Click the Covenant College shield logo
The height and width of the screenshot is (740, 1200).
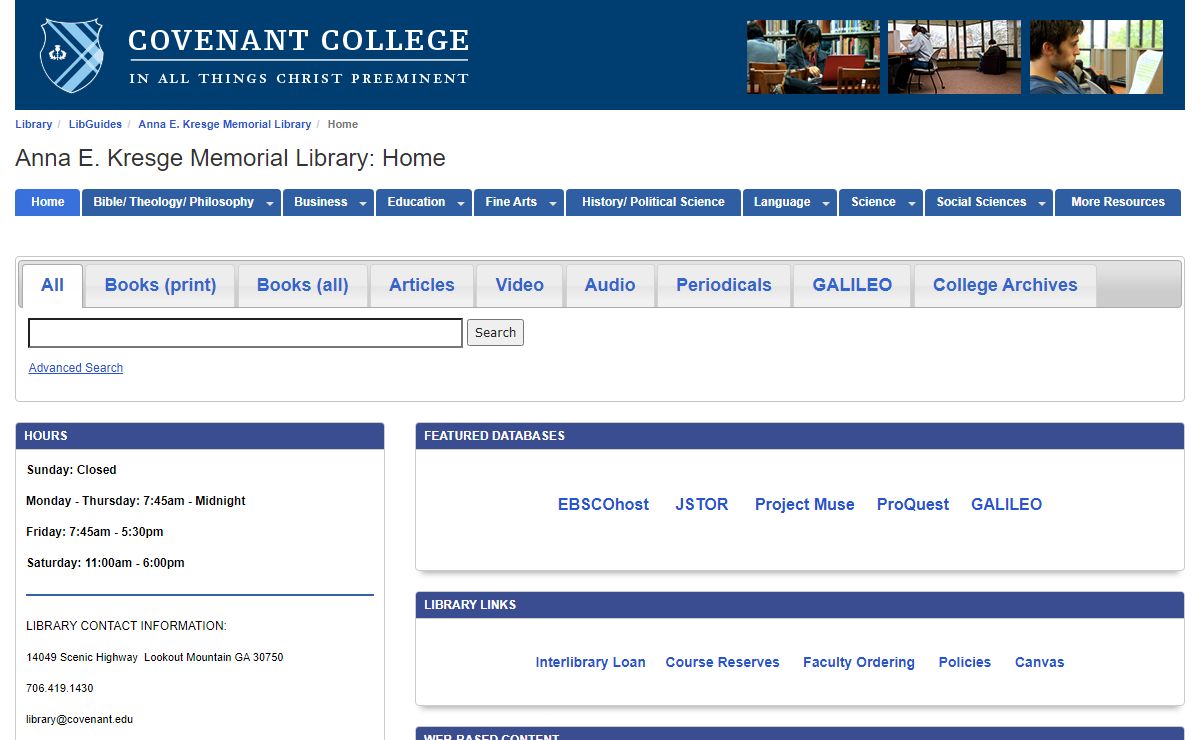[72, 56]
